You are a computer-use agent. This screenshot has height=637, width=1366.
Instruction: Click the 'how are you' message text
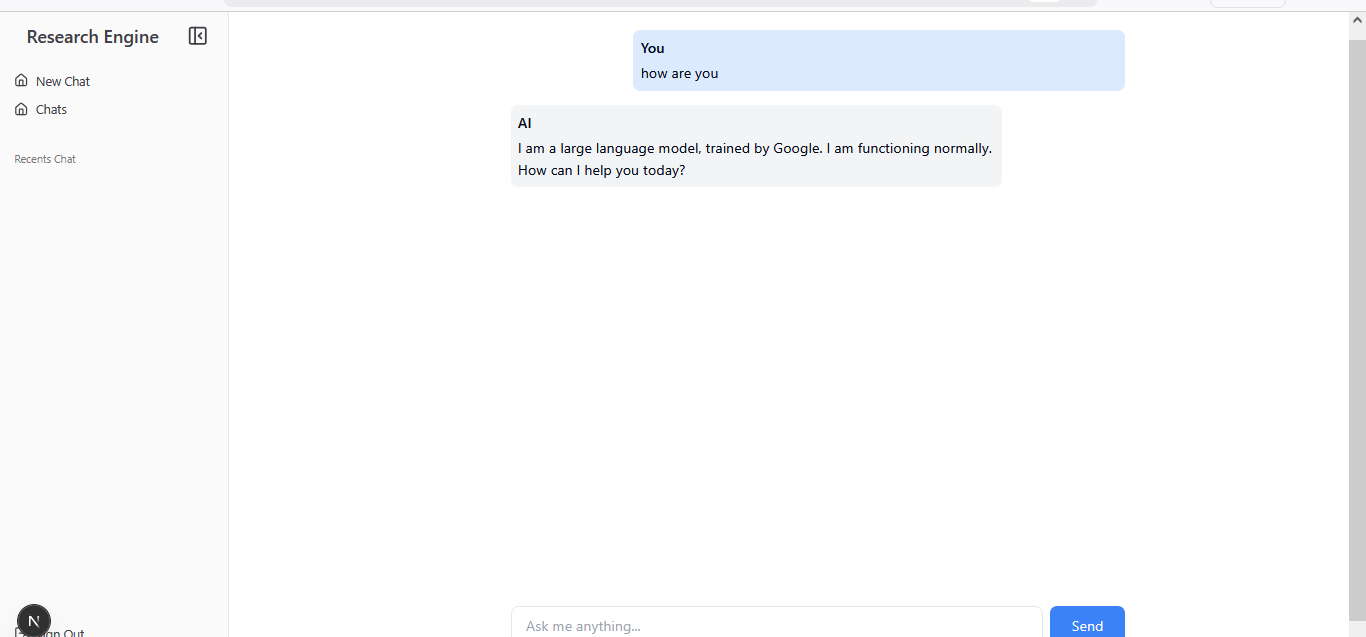[x=679, y=73]
